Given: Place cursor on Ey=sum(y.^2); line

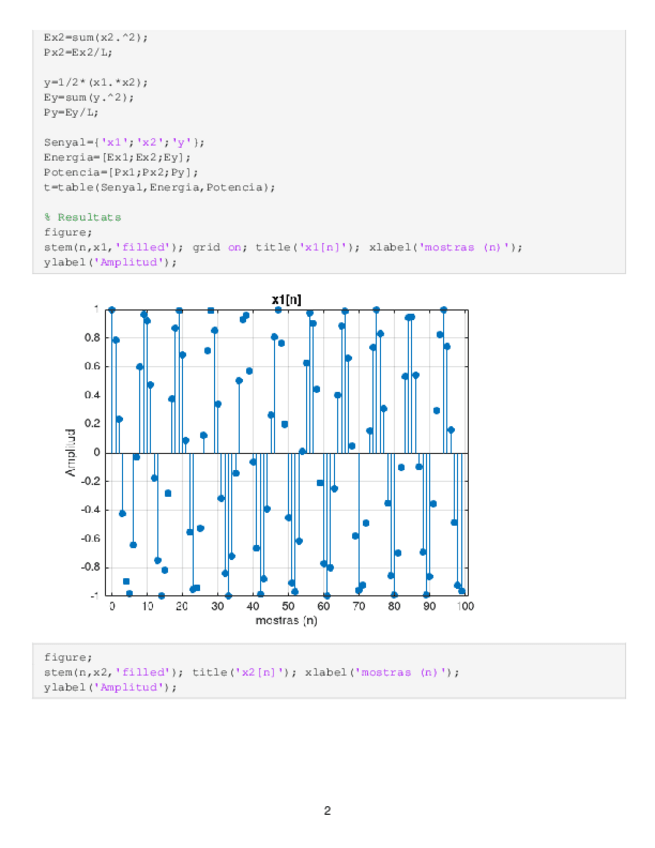Looking at the screenshot, I should click(x=89, y=97).
